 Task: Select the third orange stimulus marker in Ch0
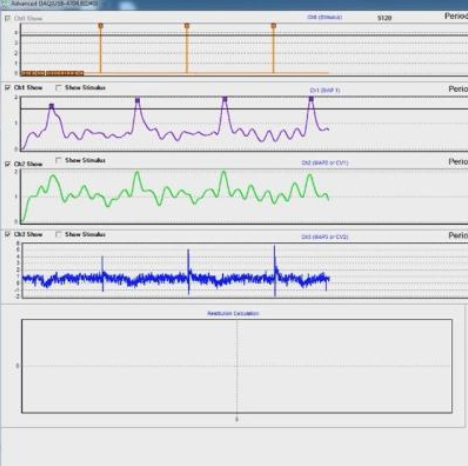point(273,26)
